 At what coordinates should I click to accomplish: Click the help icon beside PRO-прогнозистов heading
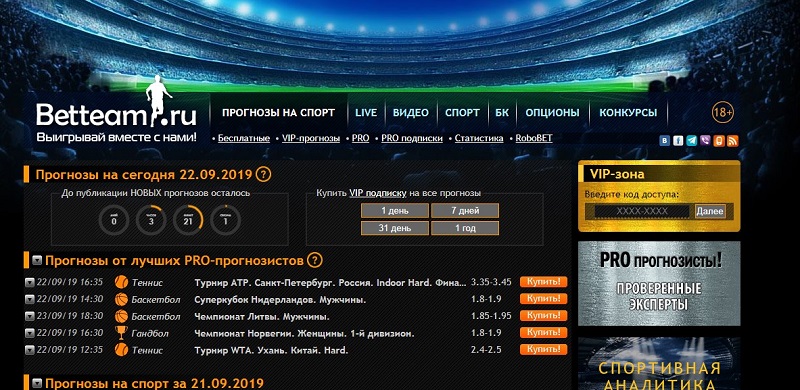315,260
